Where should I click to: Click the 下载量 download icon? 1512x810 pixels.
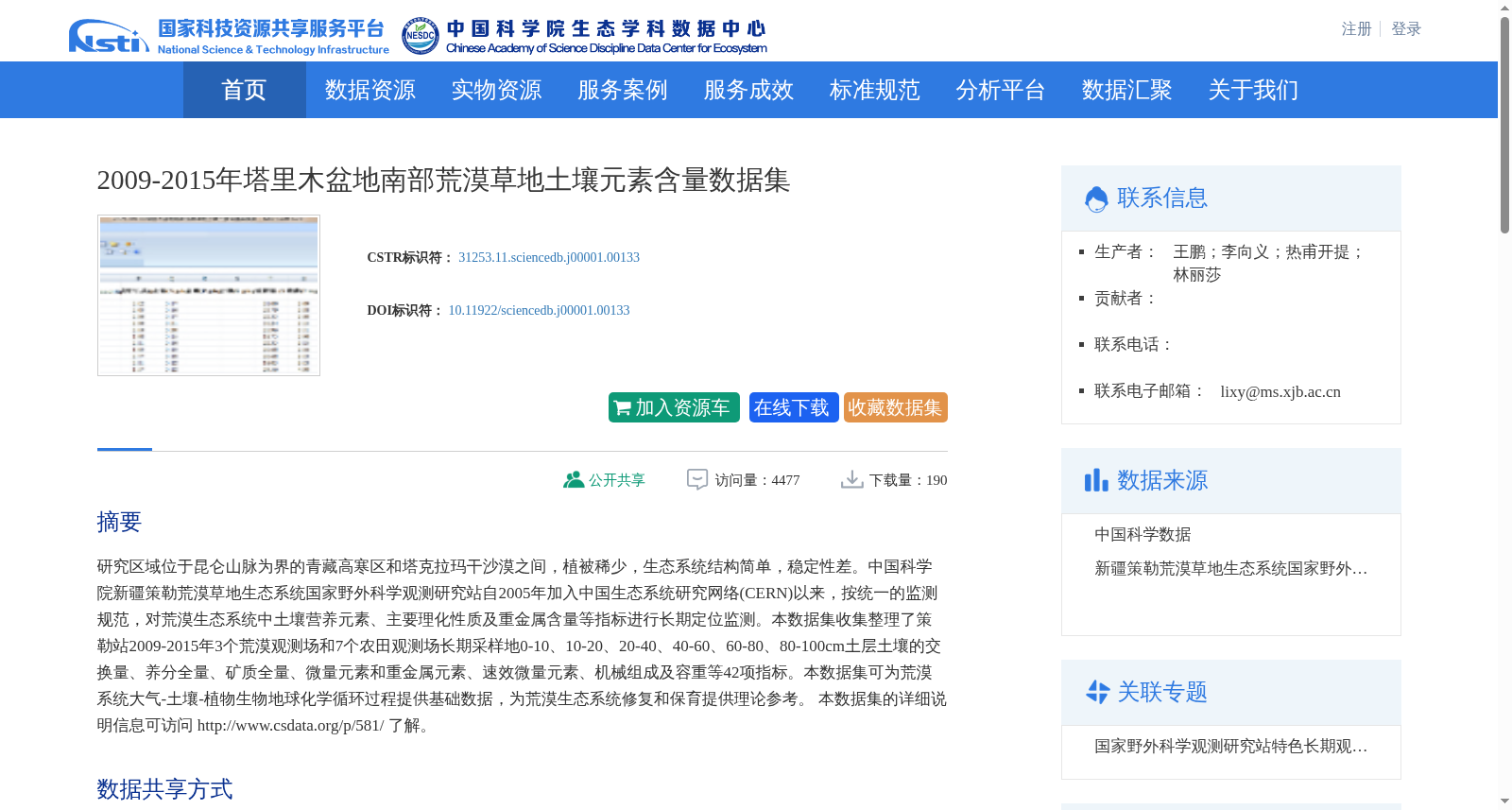click(851, 480)
